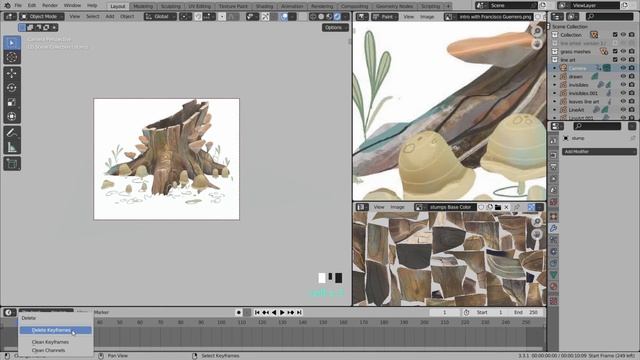Select the Scale tool in left toolbar
The width and height of the screenshot is (640, 360).
tap(12, 102)
